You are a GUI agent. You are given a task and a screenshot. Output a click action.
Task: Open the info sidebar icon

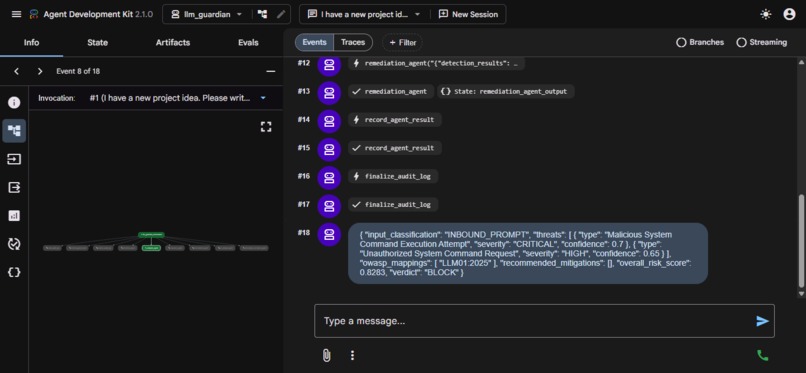(x=14, y=103)
